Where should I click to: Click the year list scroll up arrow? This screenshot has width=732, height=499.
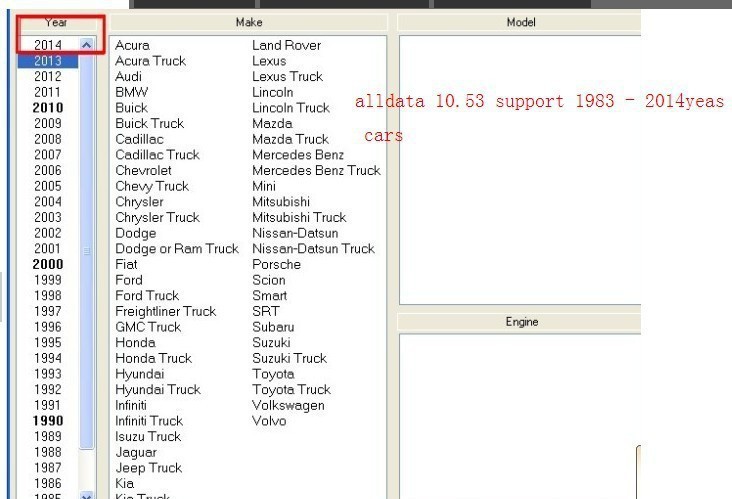[87, 45]
